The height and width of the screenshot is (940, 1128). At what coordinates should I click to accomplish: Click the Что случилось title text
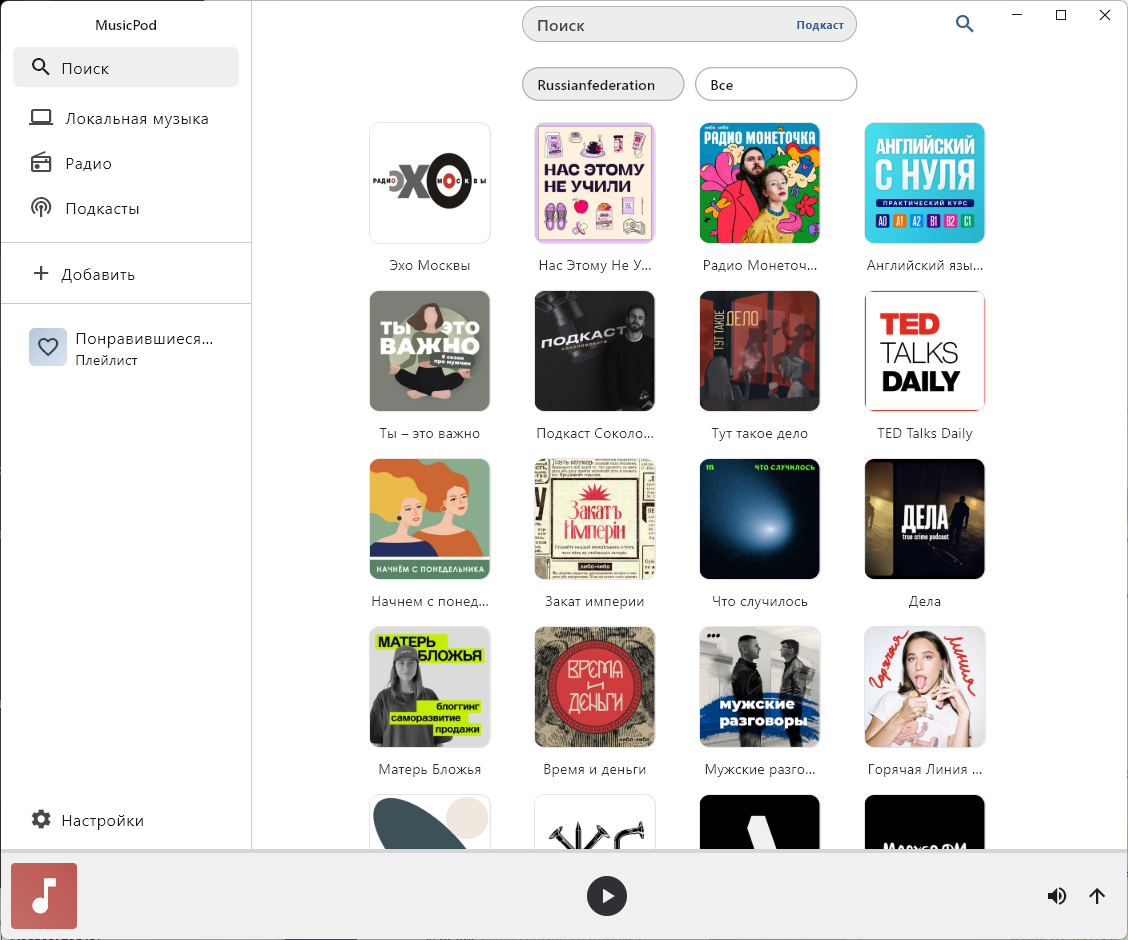[760, 601]
